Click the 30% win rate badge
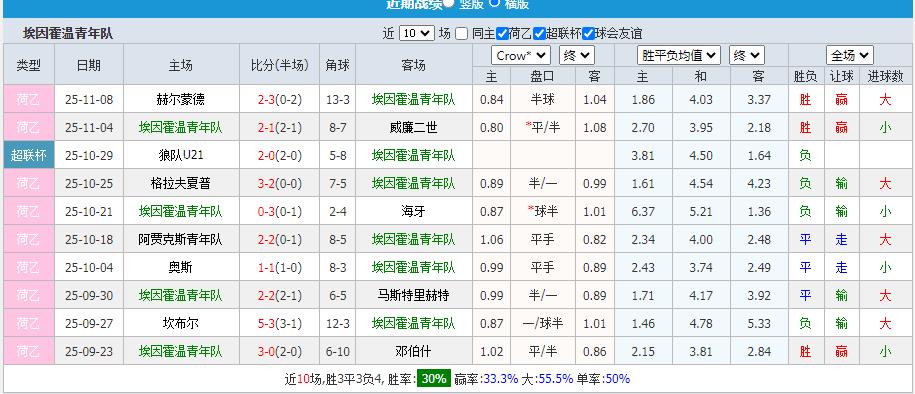 pyautogui.click(x=434, y=378)
